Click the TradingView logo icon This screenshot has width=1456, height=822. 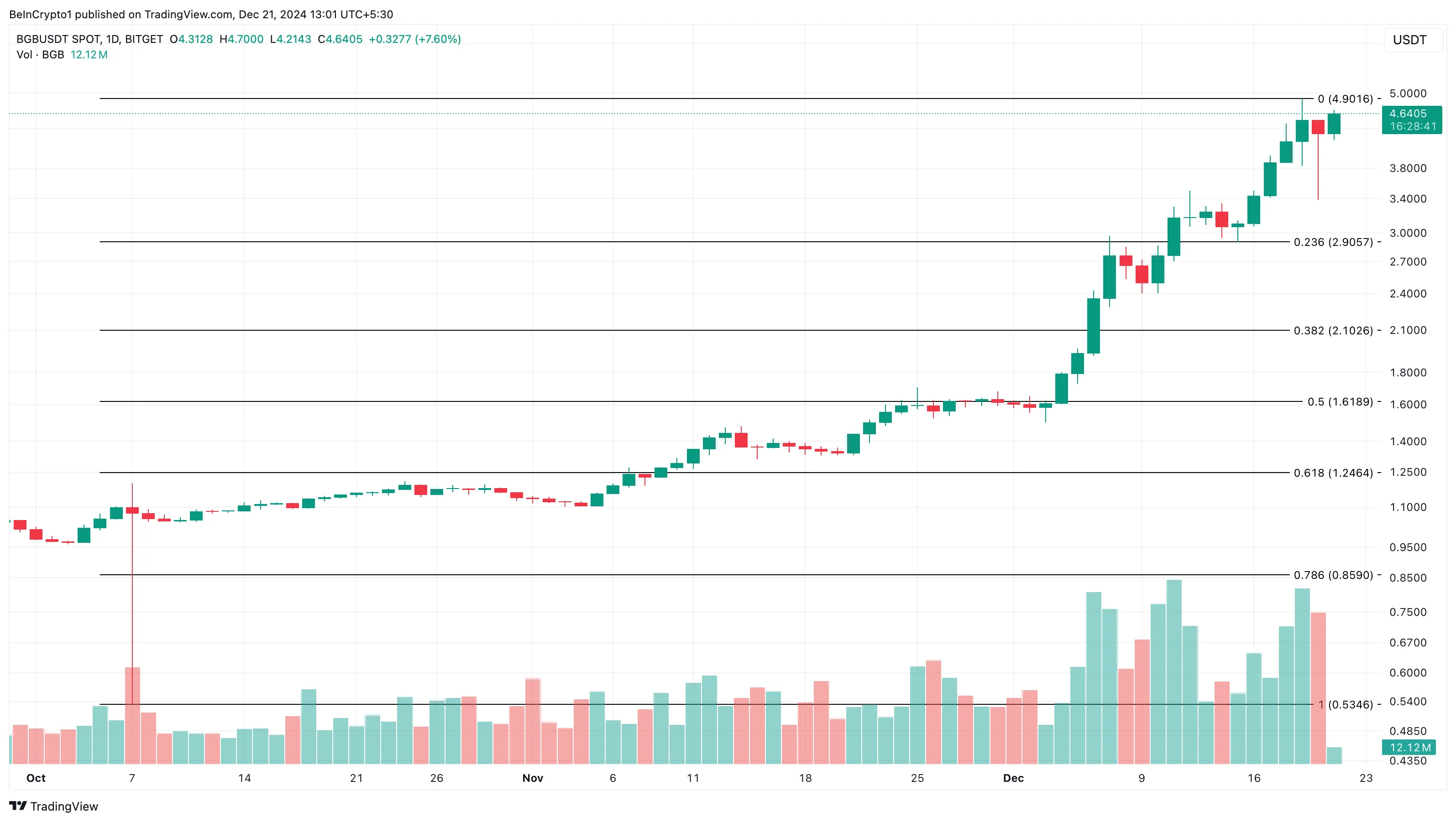coord(18,806)
